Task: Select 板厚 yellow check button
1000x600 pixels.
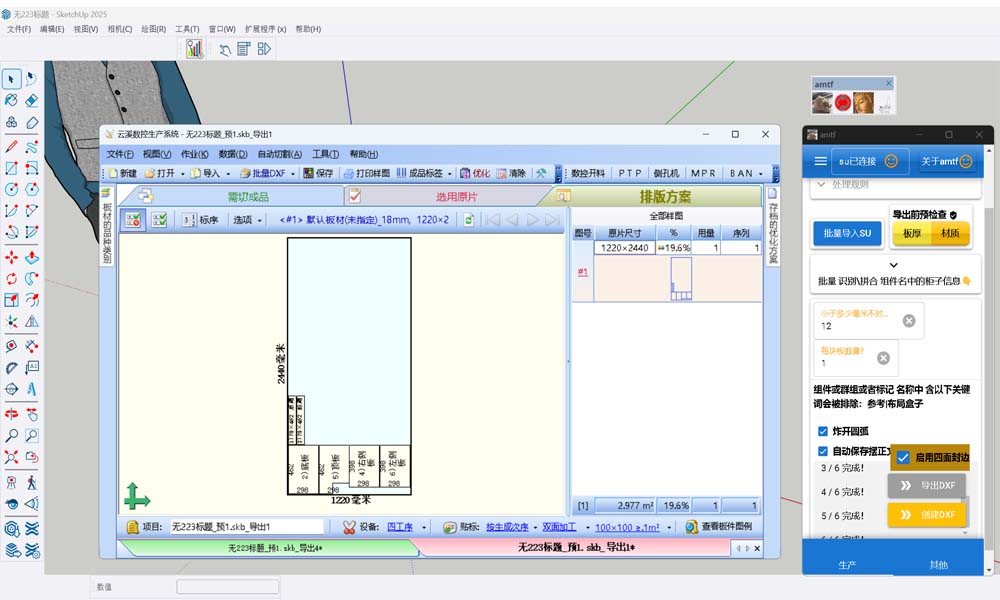Action: [x=912, y=233]
